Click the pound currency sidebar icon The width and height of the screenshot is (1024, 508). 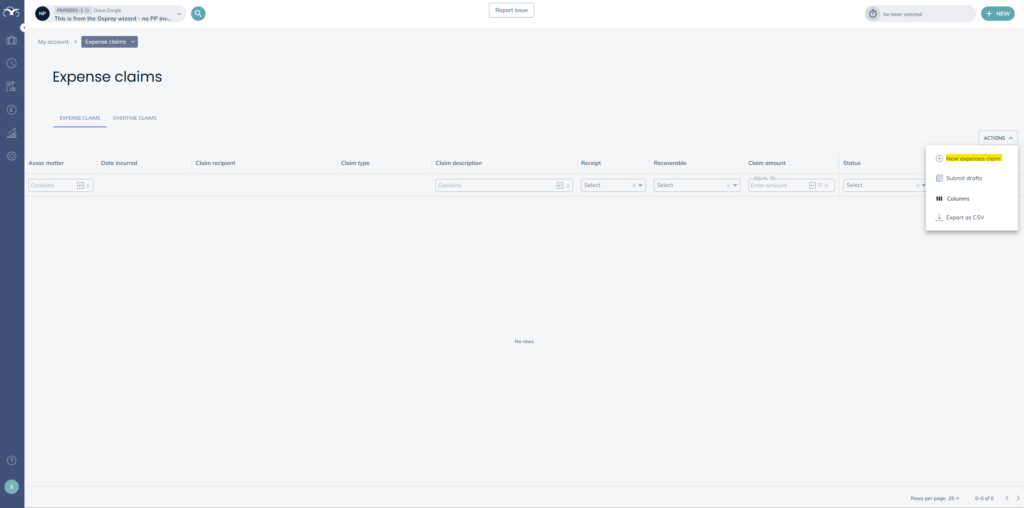pos(12,110)
